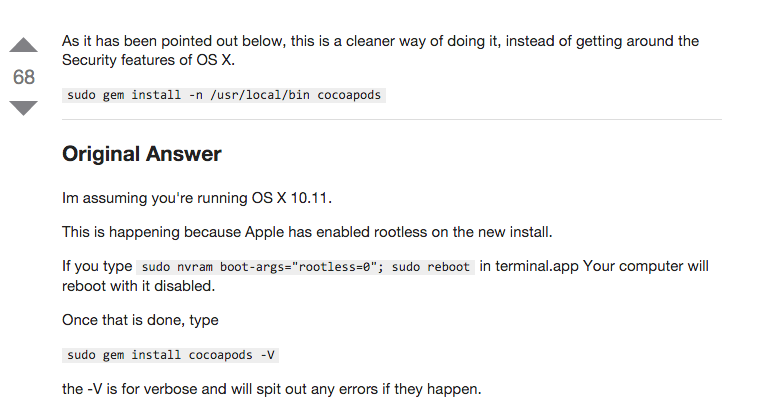Click the 'If you type' text before the code
The image size is (757, 407).
(x=96, y=267)
